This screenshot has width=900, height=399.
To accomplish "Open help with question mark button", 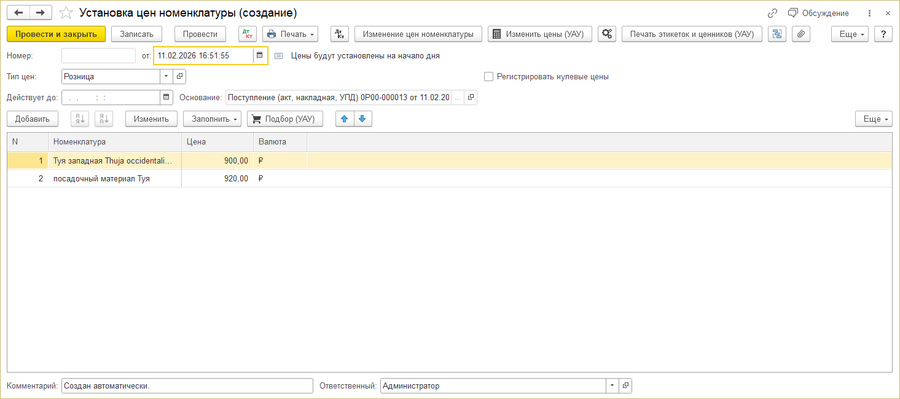I will [883, 34].
